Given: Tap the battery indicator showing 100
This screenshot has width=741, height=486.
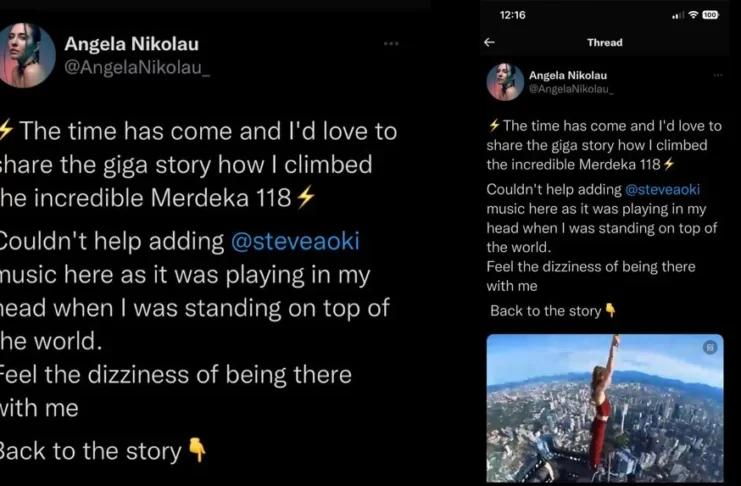Looking at the screenshot, I should tap(710, 15).
